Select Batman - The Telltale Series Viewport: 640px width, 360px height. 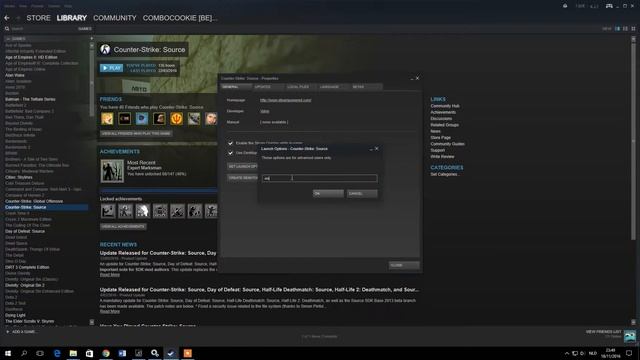(30, 99)
